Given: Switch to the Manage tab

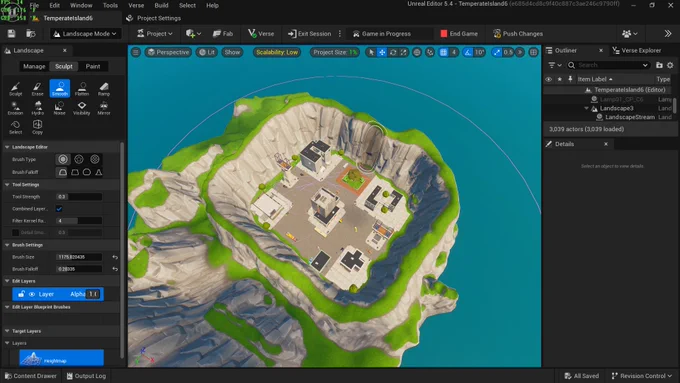Looking at the screenshot, I should [34, 66].
